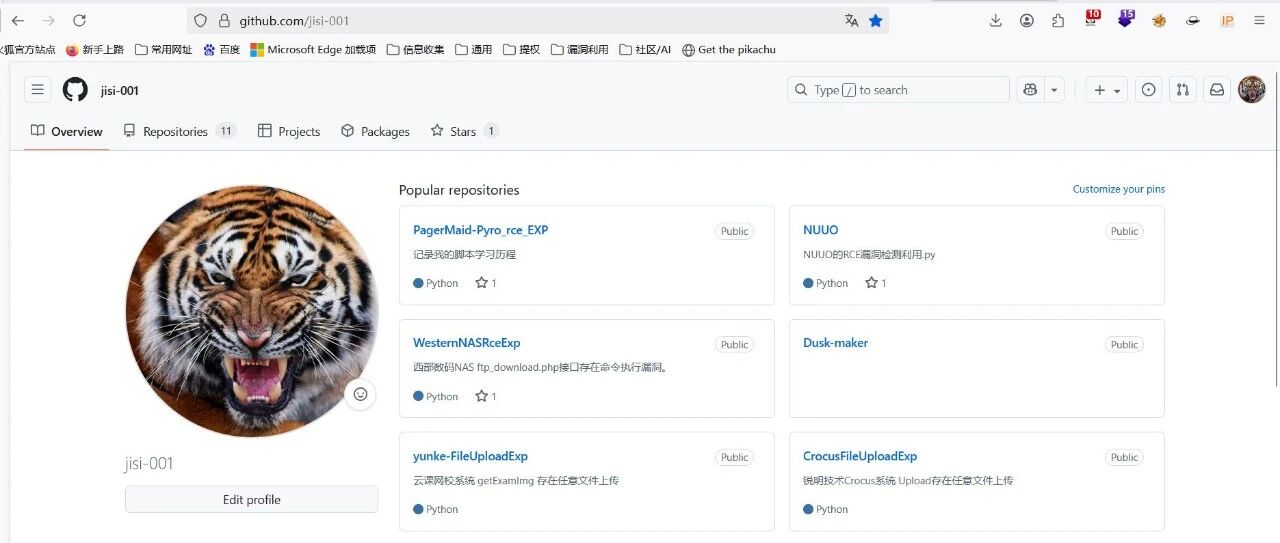The image size is (1280, 543).
Task: Toggle the blue bookmark star
Action: point(876,20)
